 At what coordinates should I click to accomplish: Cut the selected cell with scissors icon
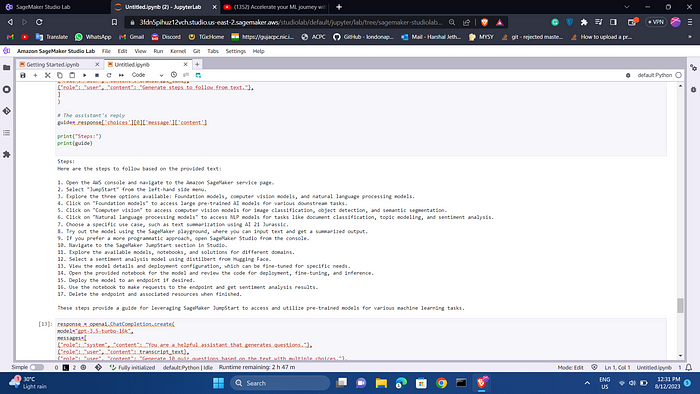(47, 75)
